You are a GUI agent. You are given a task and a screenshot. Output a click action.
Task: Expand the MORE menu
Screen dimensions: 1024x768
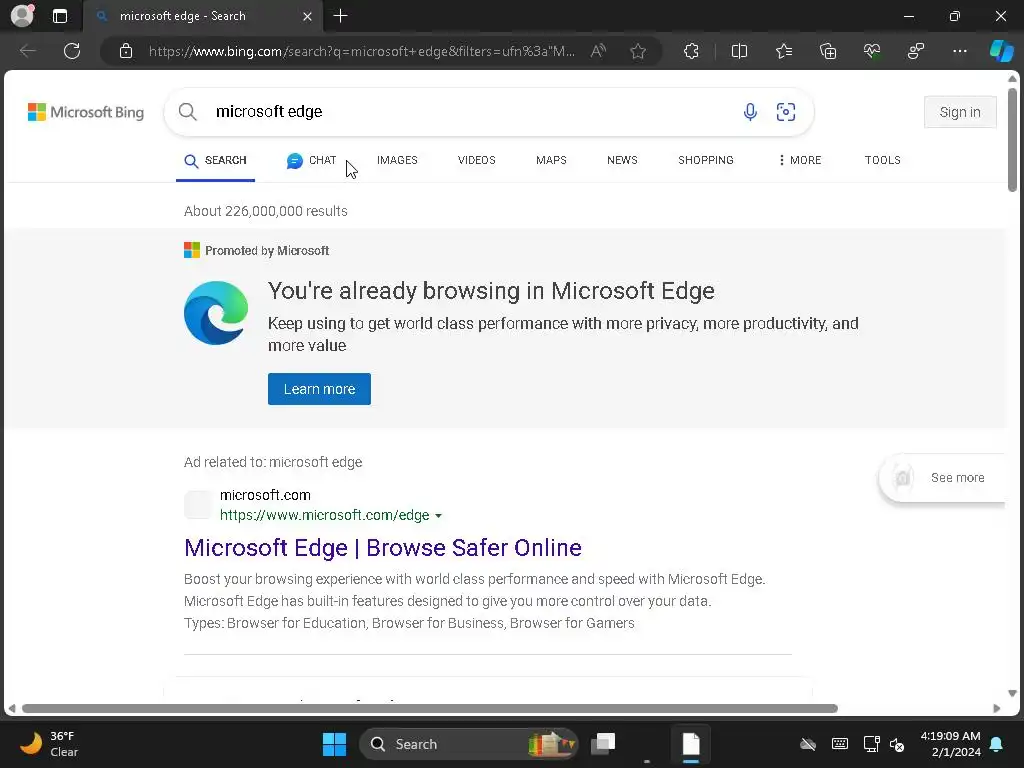coord(800,160)
